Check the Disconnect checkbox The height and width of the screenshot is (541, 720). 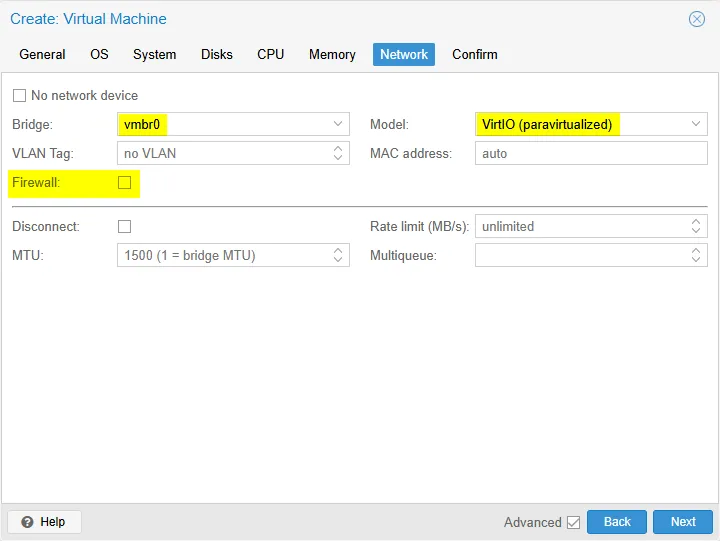point(124,227)
